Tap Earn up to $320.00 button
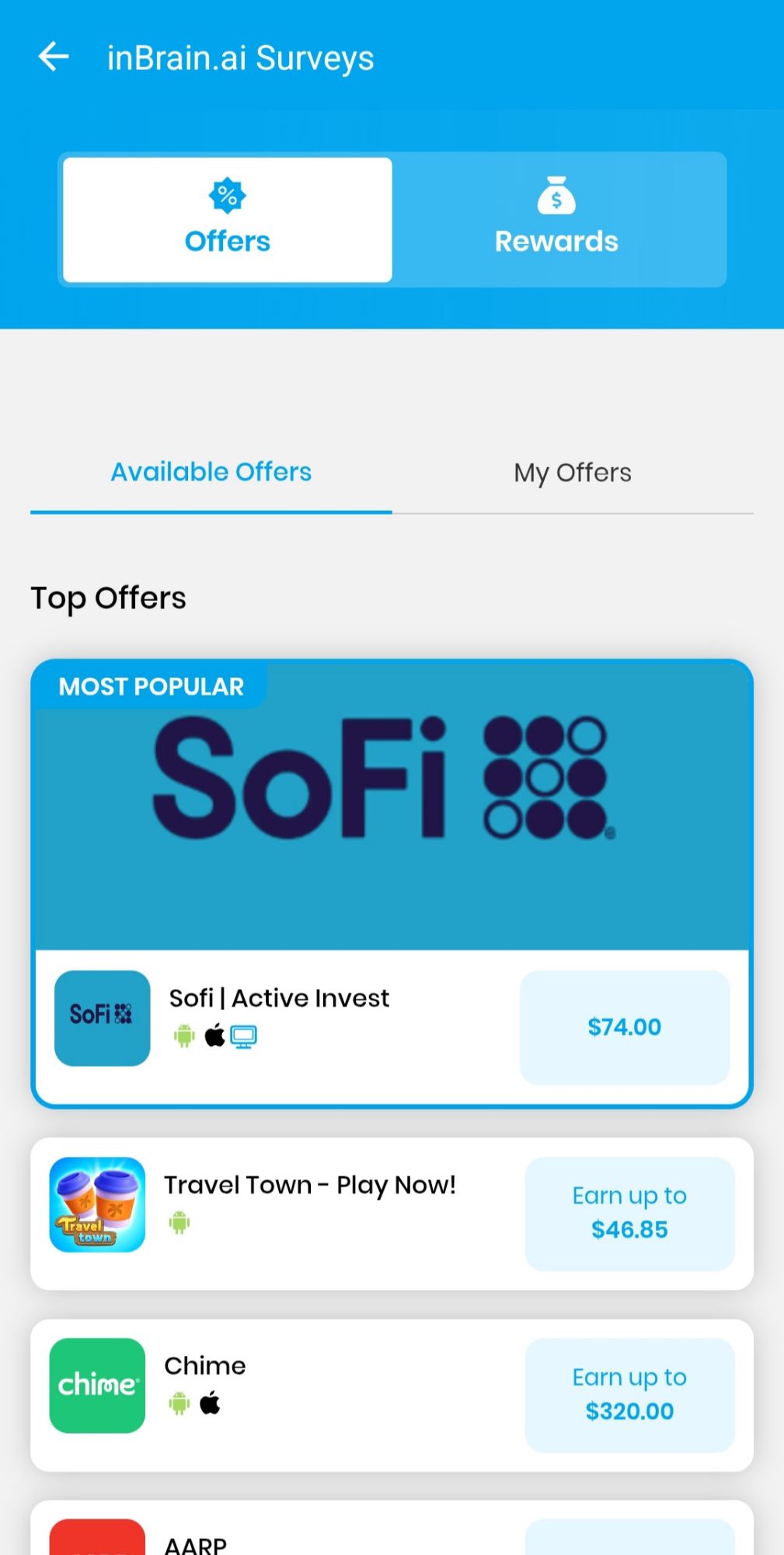Screen dimensions: 784x1555 (629, 1394)
